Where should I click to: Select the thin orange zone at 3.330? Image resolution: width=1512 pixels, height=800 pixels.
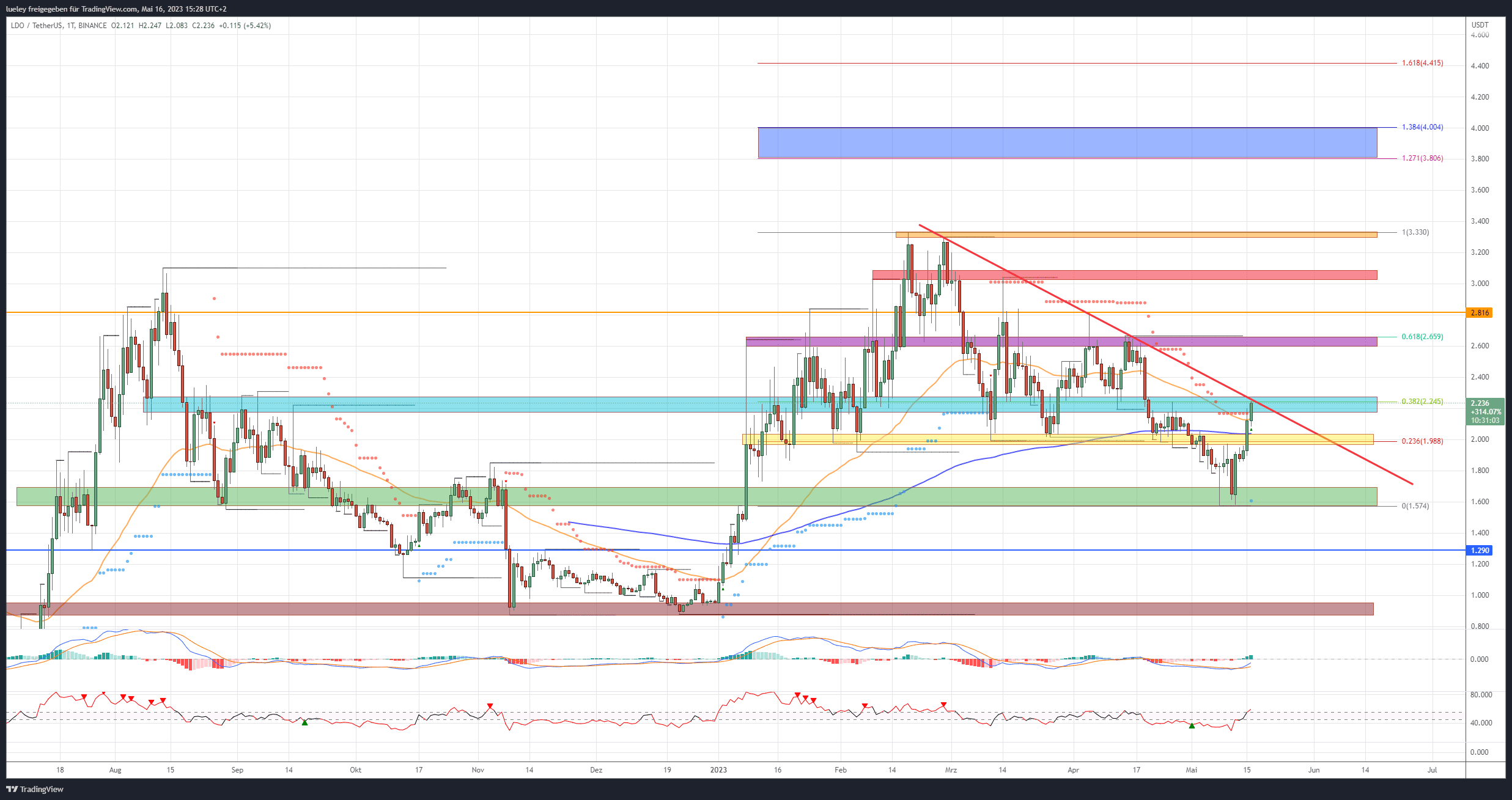[x=1136, y=235]
